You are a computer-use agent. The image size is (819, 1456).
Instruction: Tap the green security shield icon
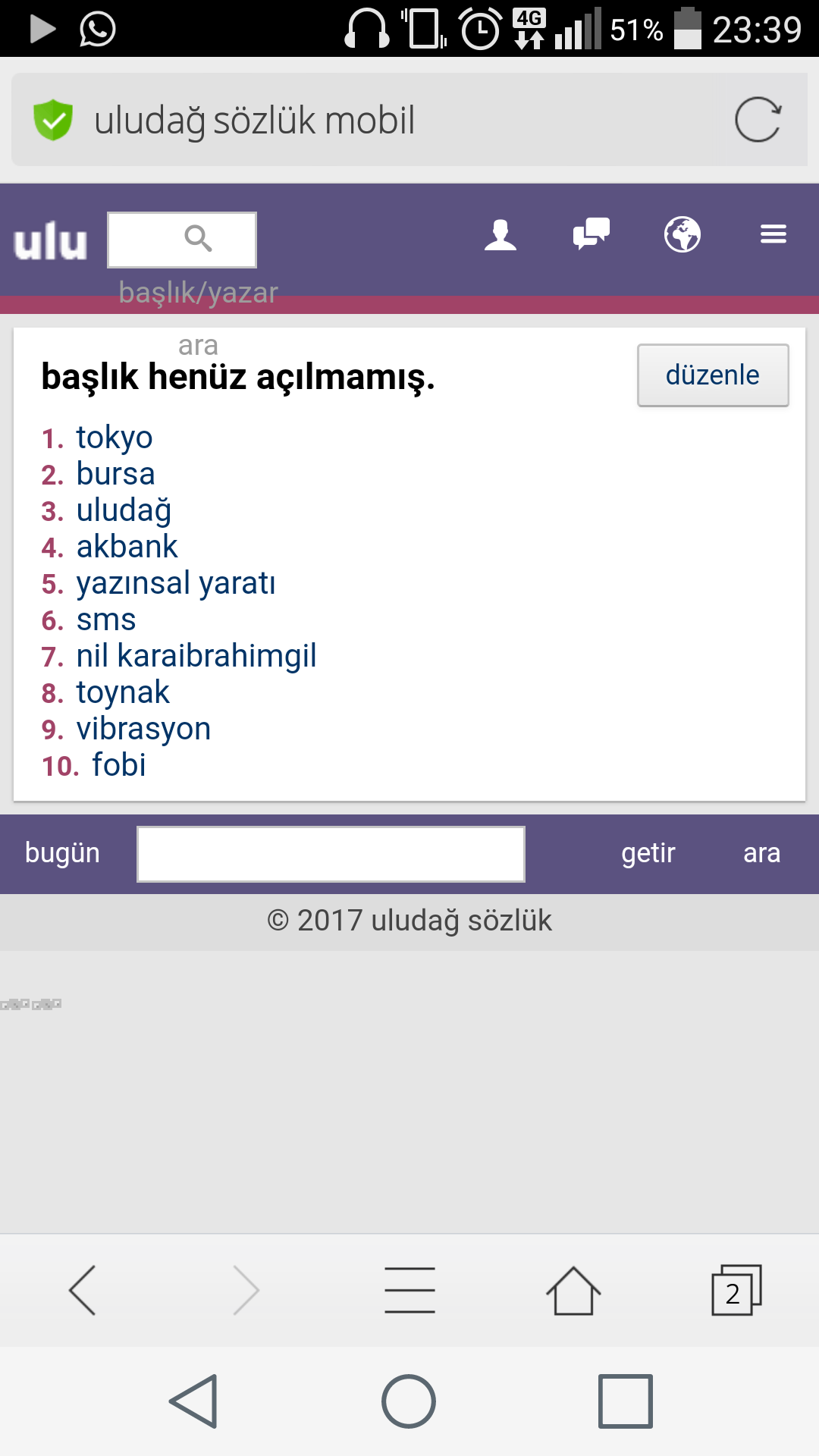tap(53, 120)
